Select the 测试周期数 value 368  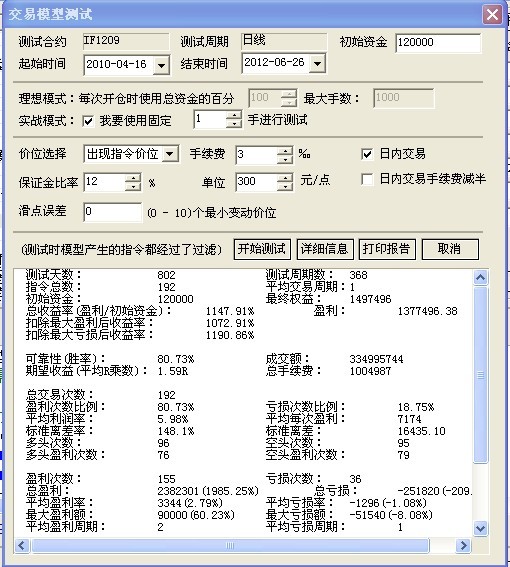(358, 275)
